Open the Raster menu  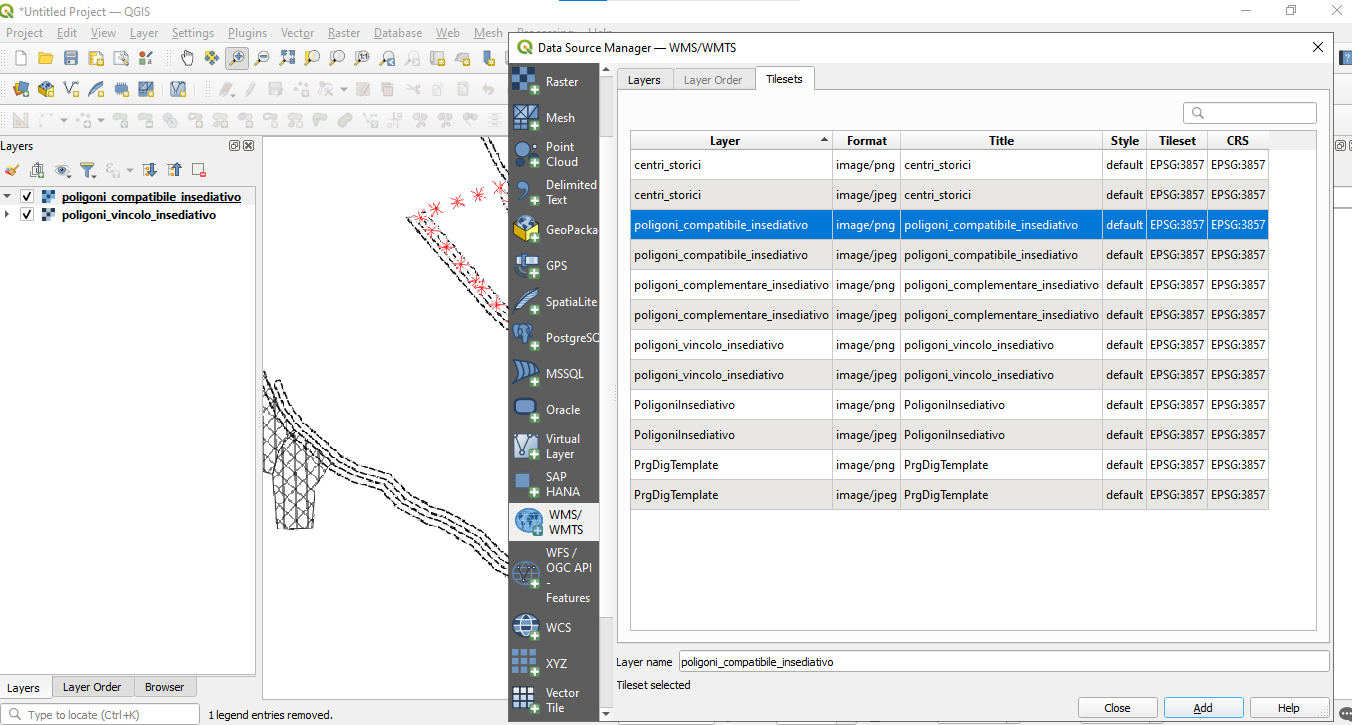[x=343, y=32]
